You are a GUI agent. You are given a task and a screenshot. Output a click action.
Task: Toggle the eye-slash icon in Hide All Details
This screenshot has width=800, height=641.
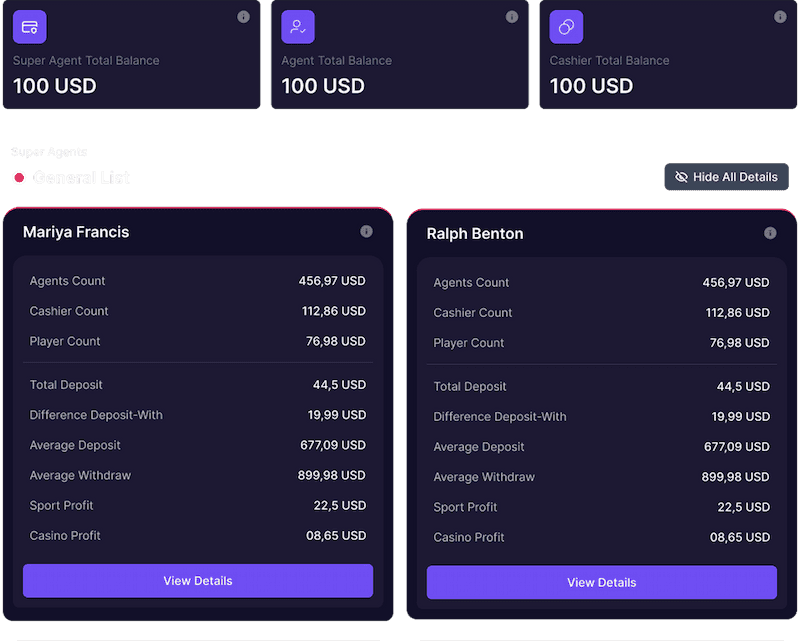click(681, 176)
